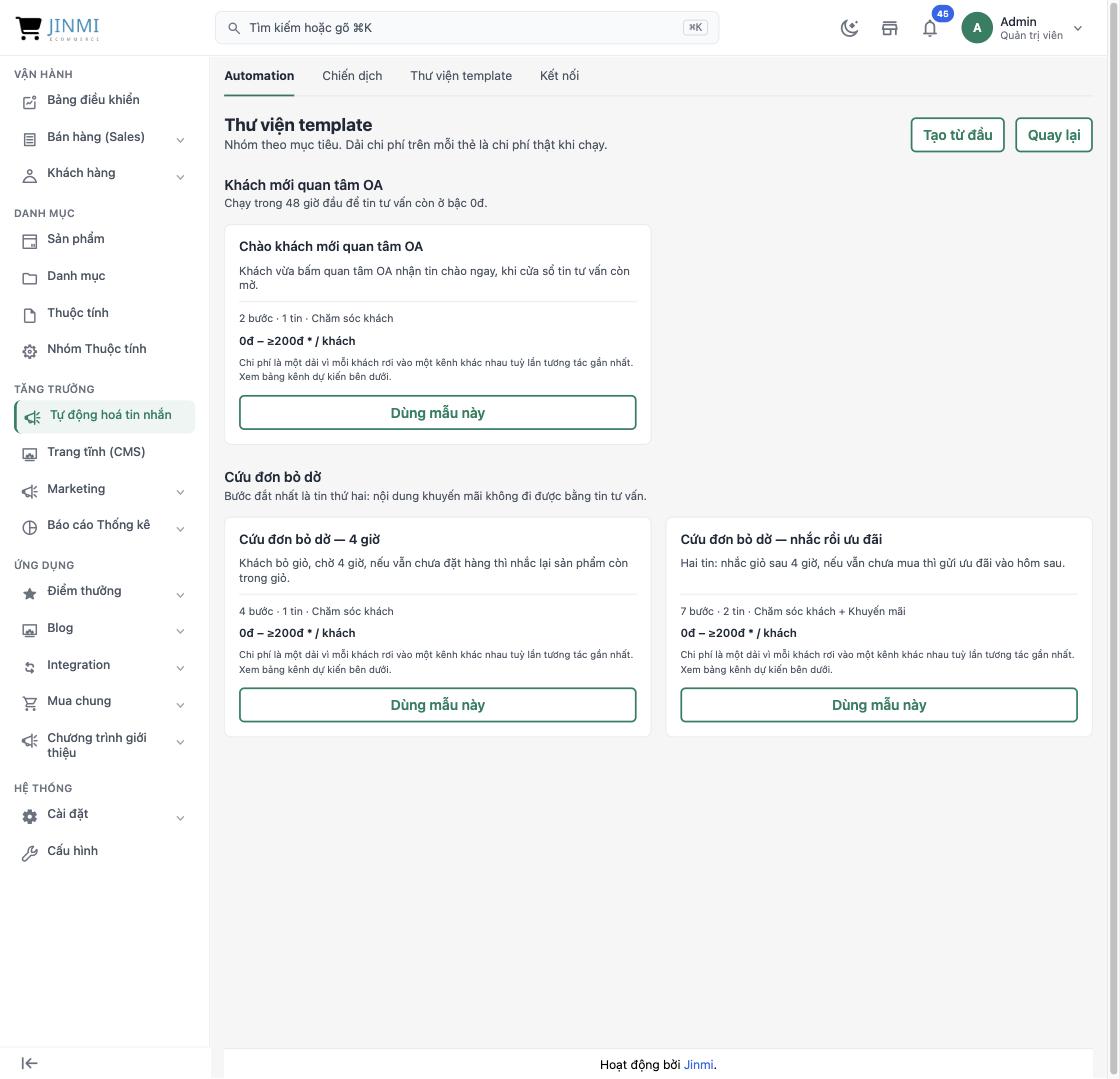Viewport: 1120px width, 1079px height.
Task: Open Admin account dropdown
Action: (1023, 29)
